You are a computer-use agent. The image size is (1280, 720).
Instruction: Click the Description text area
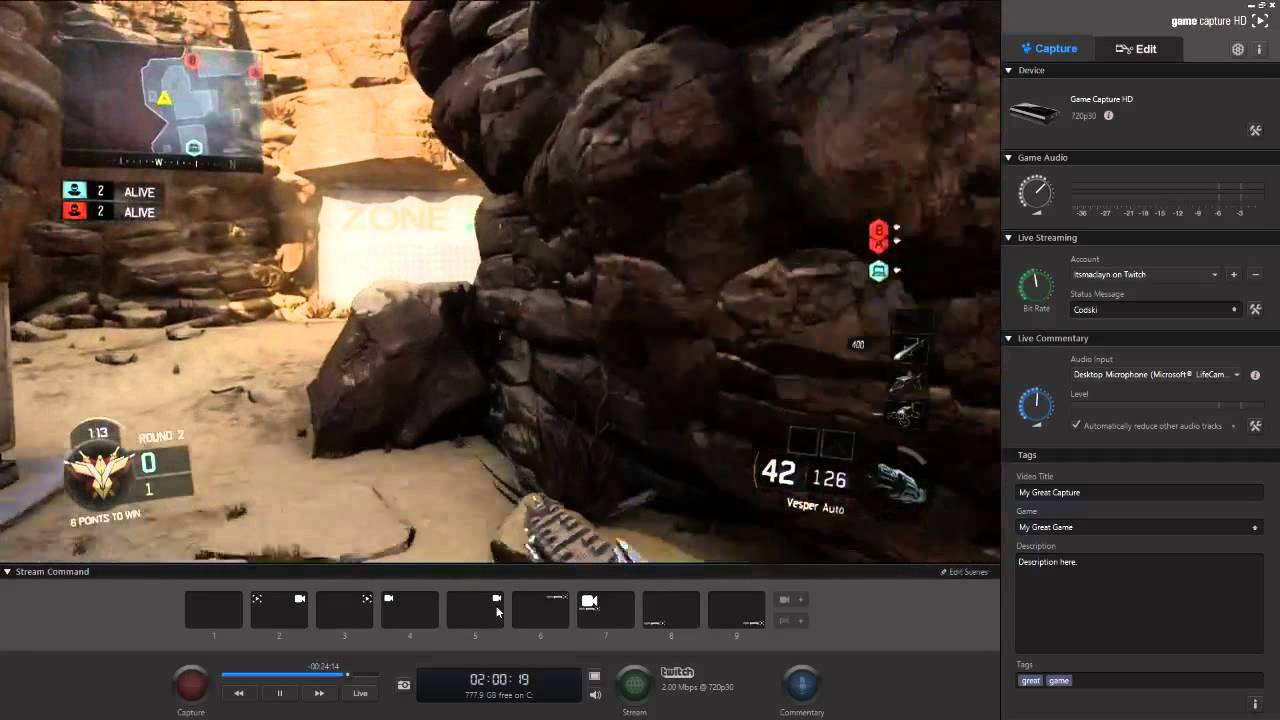[x=1139, y=604]
